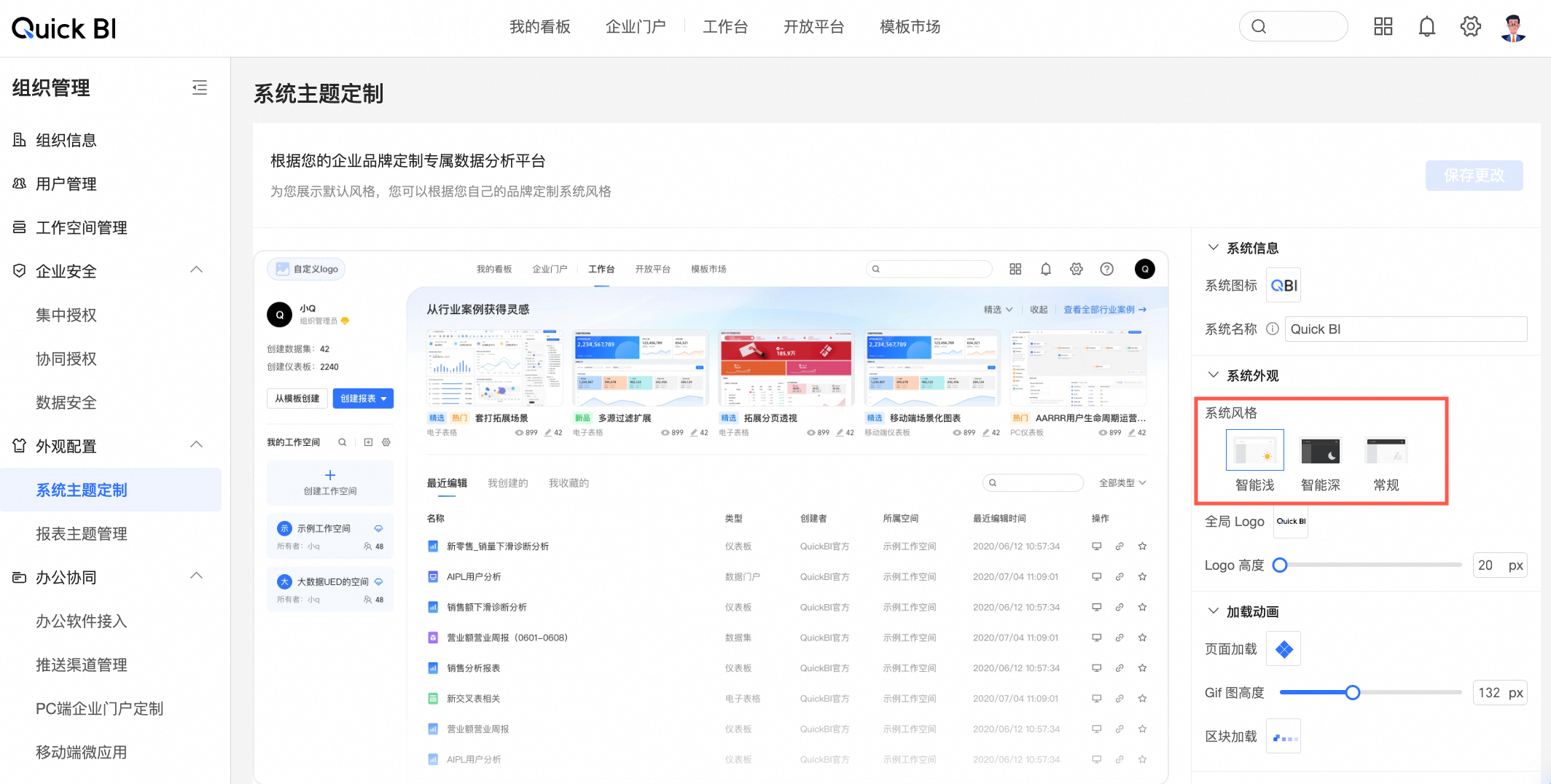Click the preview header grid icon
This screenshot has width=1551, height=784.
tap(1015, 269)
